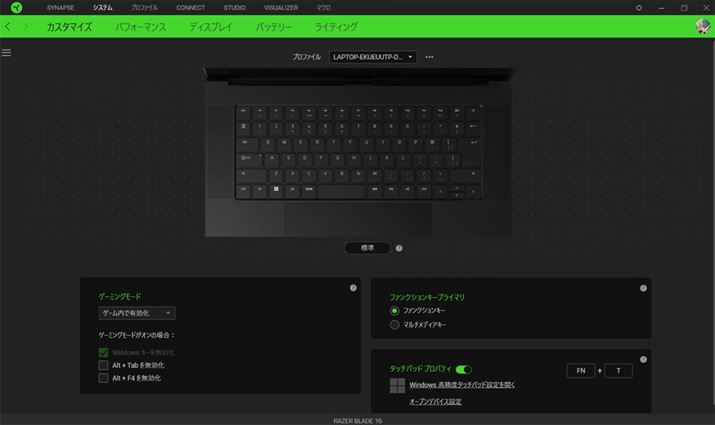
Task: Click the FN shortcut key box
Action: click(580, 371)
